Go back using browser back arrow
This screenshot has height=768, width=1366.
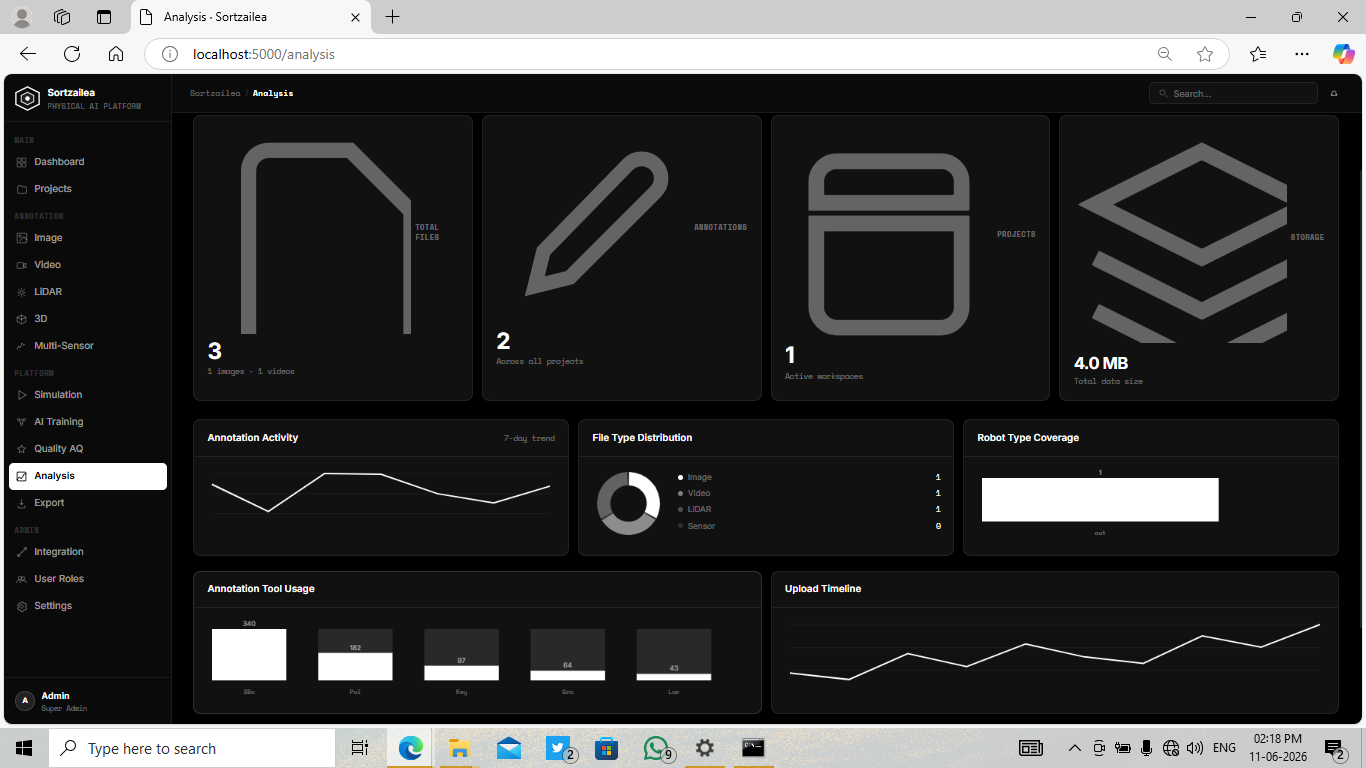(28, 54)
